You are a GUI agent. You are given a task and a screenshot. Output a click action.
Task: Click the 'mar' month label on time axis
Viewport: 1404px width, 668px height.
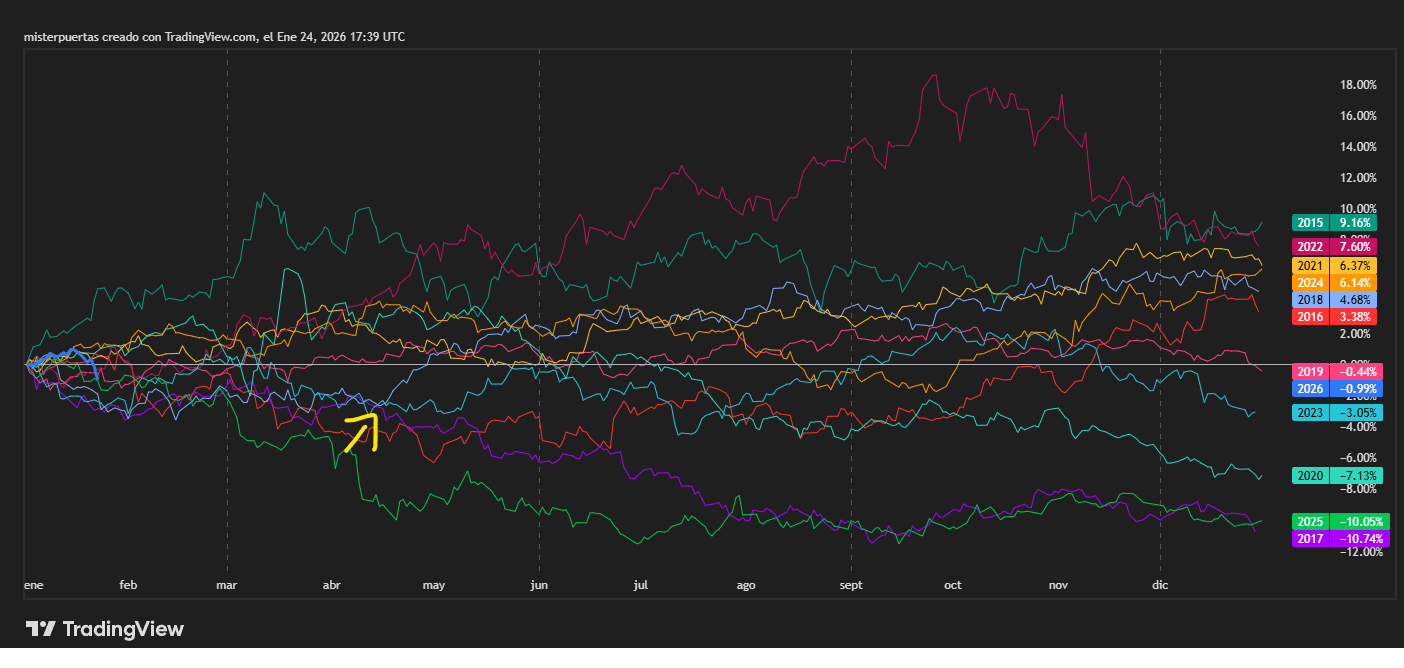click(227, 585)
